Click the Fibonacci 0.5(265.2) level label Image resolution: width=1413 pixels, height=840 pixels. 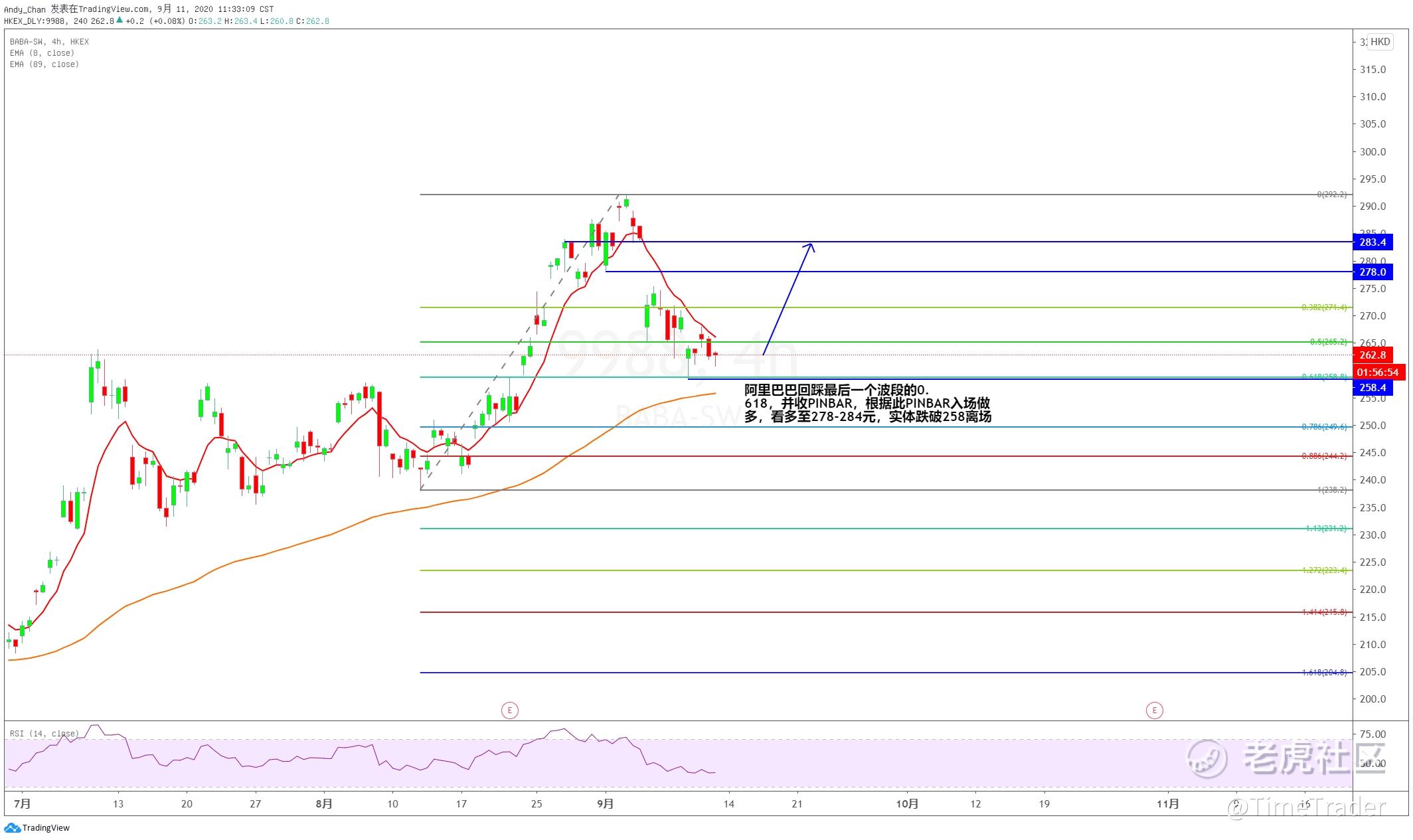click(1328, 342)
